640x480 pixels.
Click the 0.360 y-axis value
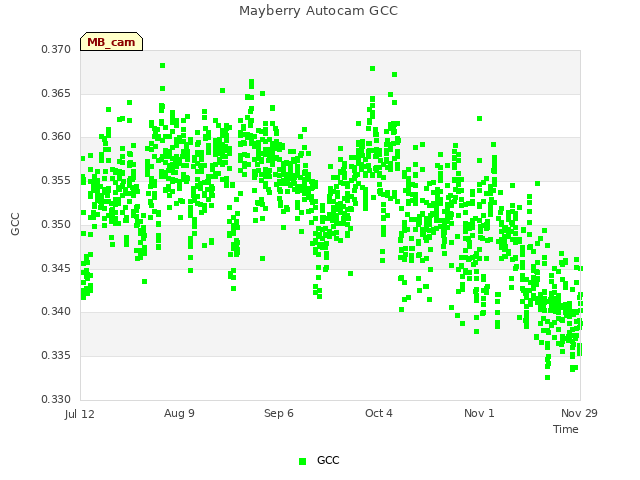pyautogui.click(x=56, y=136)
